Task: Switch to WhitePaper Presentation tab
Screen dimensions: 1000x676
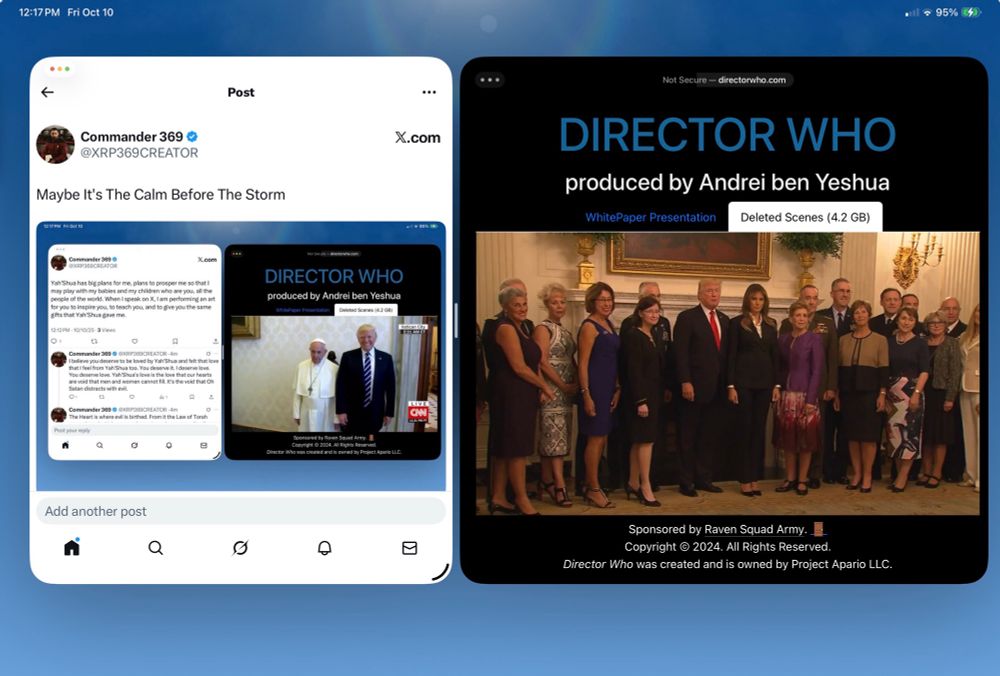Action: [x=651, y=217]
